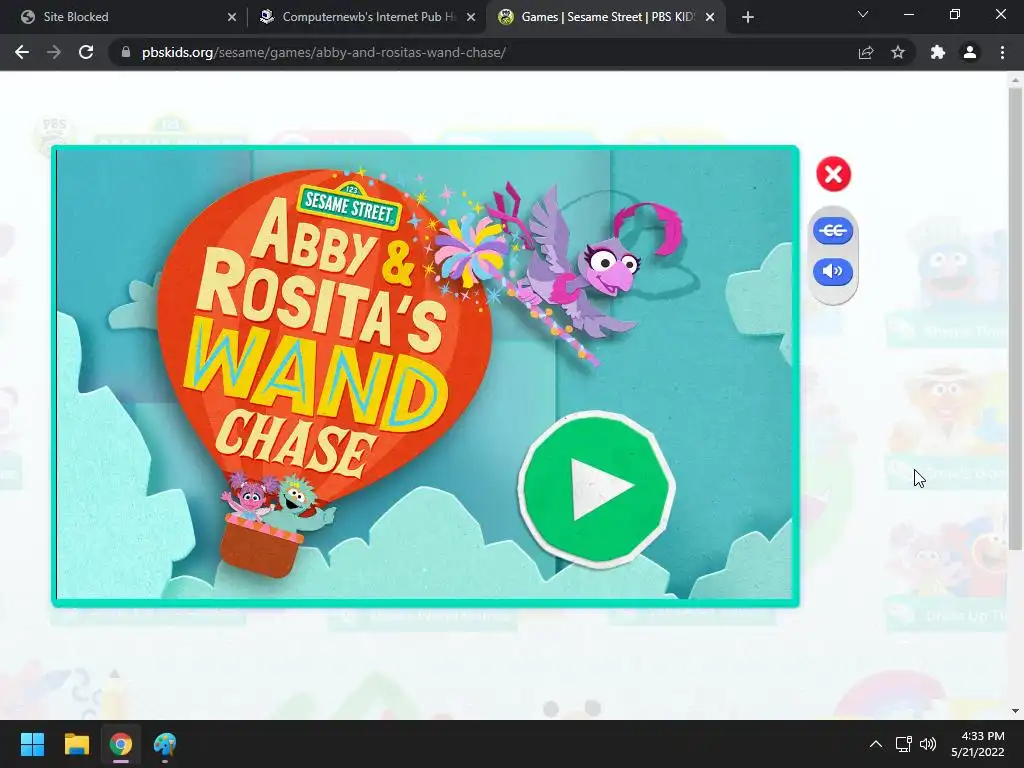This screenshot has width=1024, height=768.
Task: Select the Games Sesame Street PBS KIDS tab
Action: click(x=604, y=17)
